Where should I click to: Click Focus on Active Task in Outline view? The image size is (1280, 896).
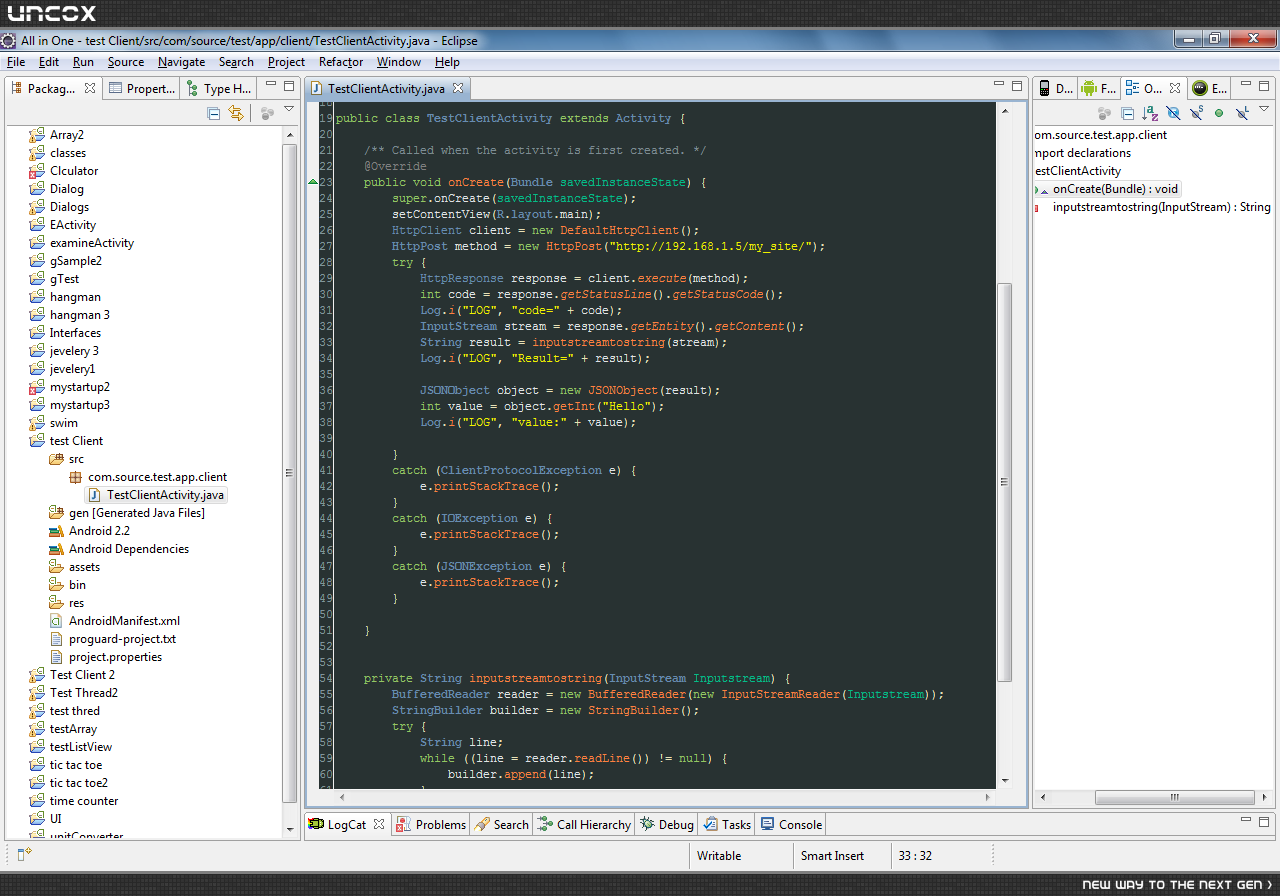click(x=1105, y=113)
